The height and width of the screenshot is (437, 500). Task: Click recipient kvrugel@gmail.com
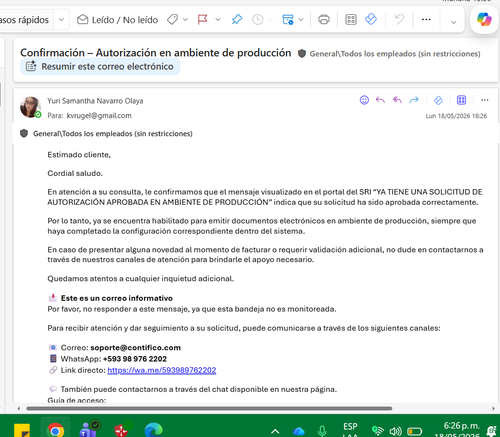pyautogui.click(x=99, y=116)
